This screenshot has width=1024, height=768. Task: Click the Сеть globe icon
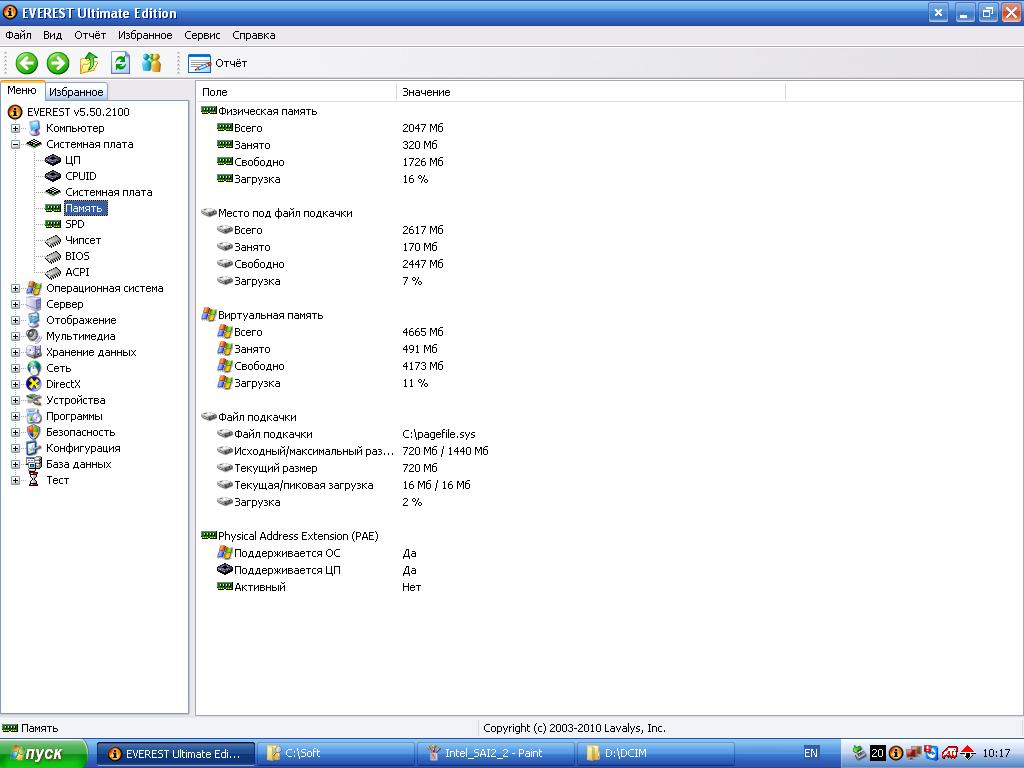tap(34, 368)
